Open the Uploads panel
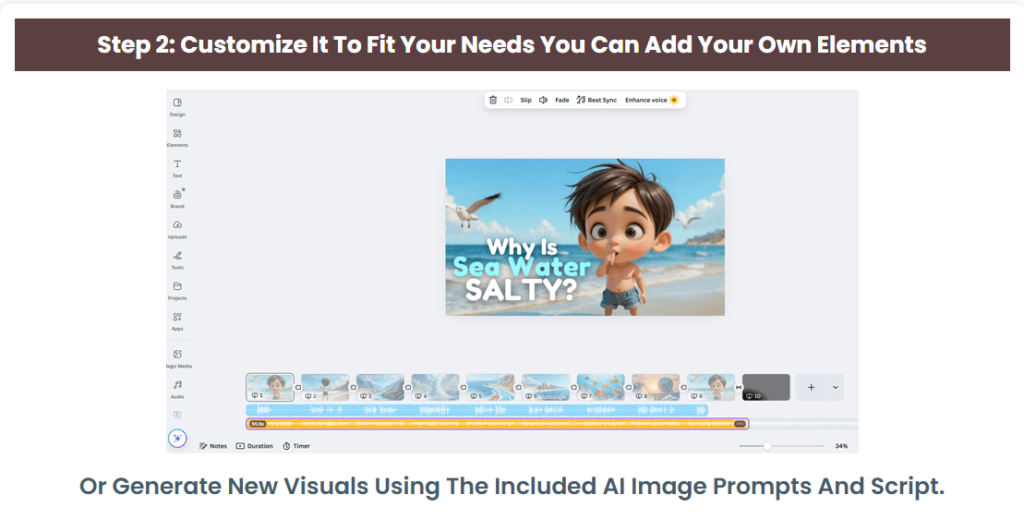This screenshot has height=519, width=1024. pyautogui.click(x=177, y=228)
